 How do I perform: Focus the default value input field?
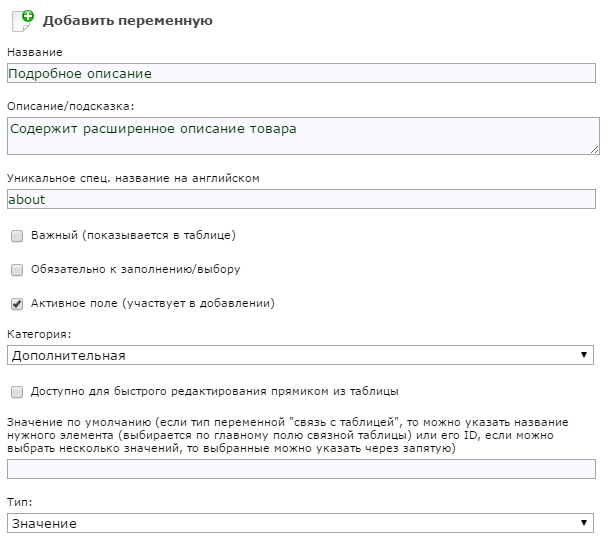point(301,469)
